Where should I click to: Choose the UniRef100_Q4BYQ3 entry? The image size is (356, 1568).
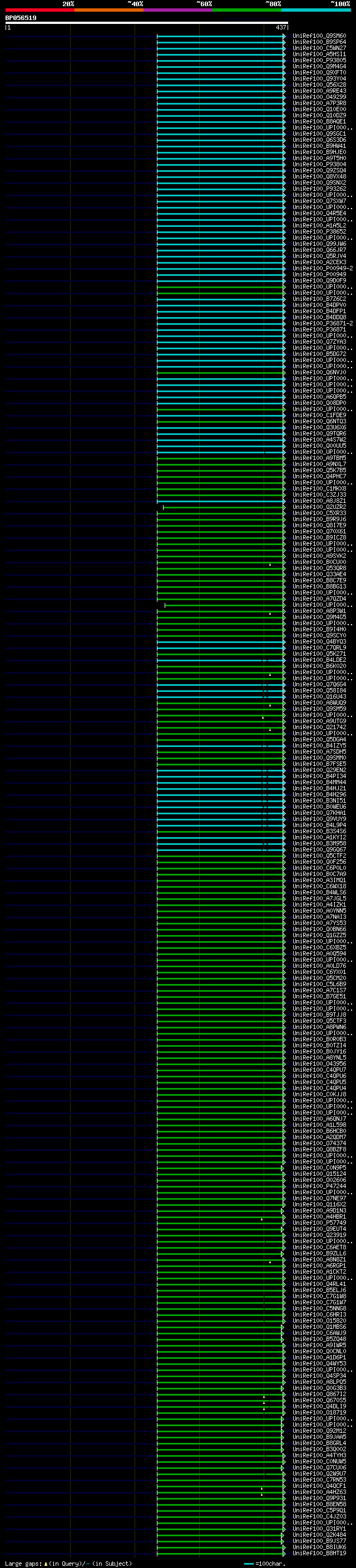[x=319, y=641]
